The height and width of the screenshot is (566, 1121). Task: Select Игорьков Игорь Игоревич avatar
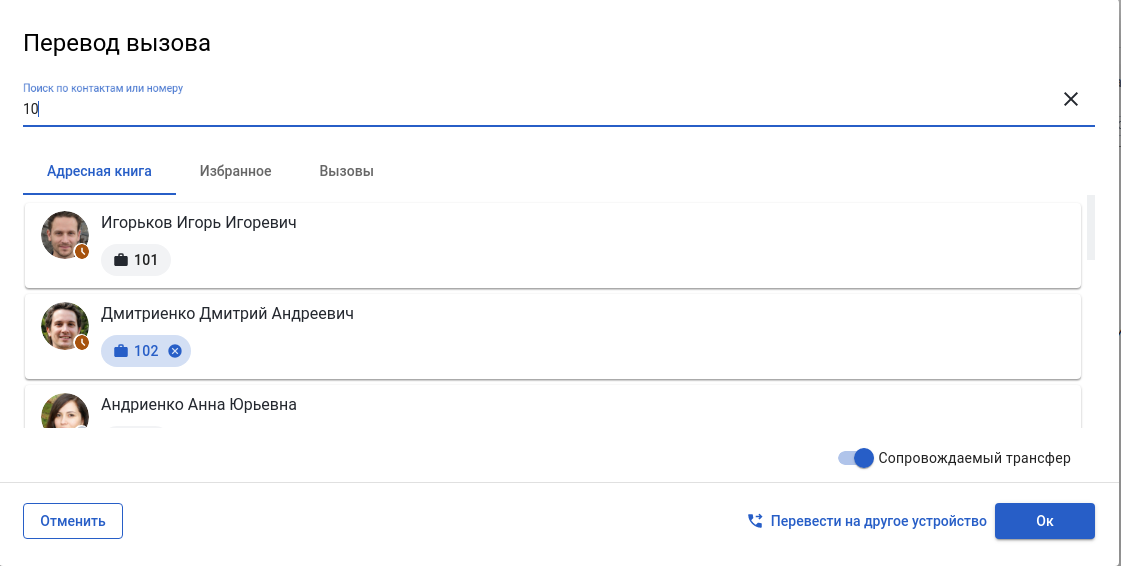pos(64,234)
